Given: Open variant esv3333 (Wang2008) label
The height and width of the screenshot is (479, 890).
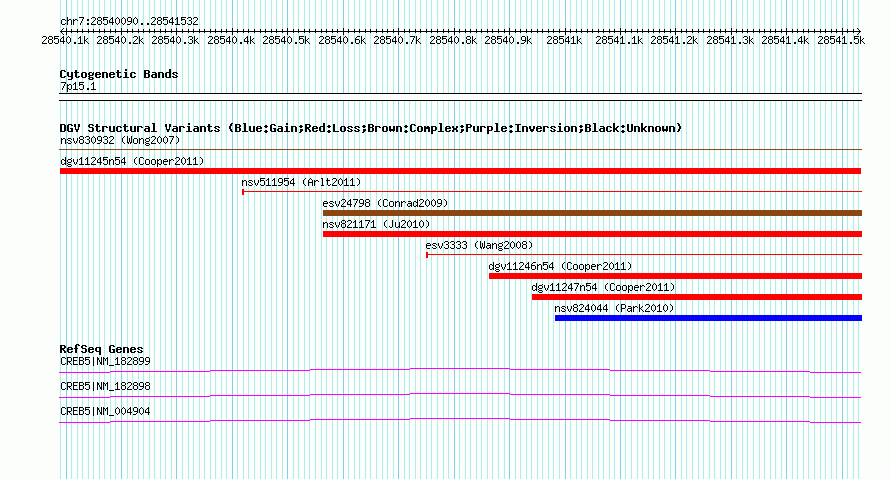Looking at the screenshot, I should [x=479, y=245].
